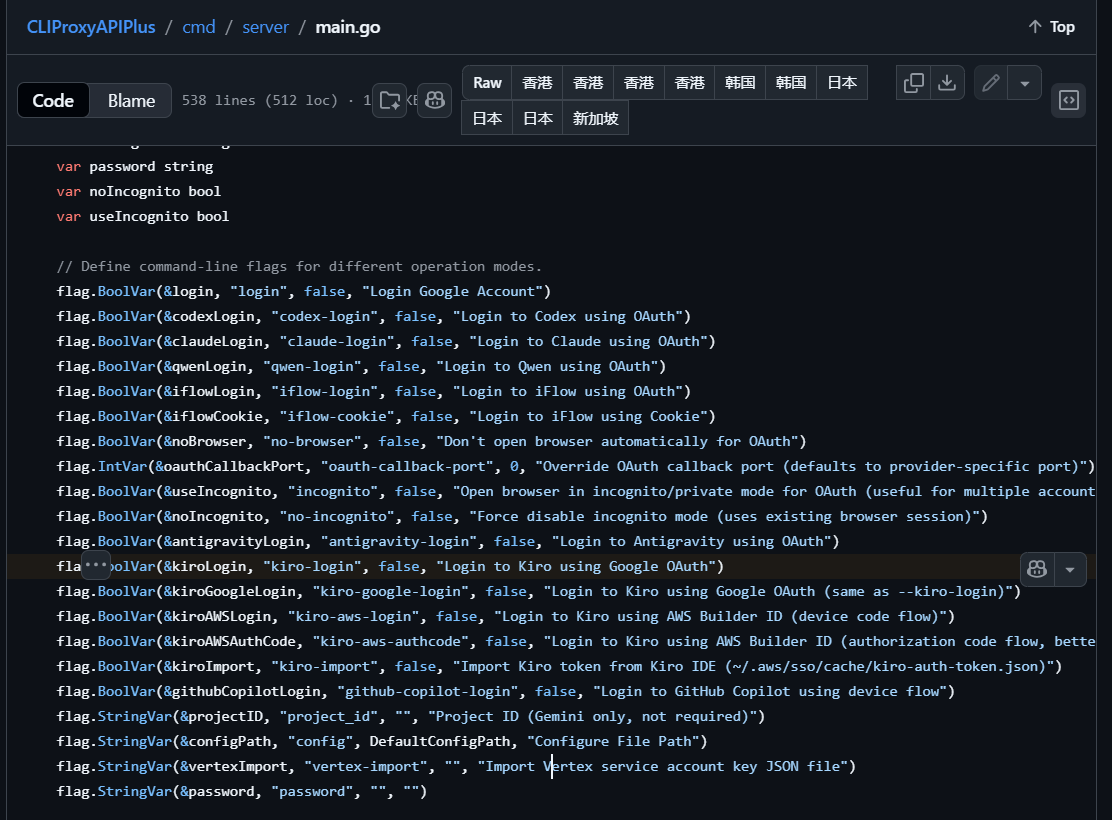Open the CLIProxyAPIPlus repository breadcrumb link
Screen dimensions: 1112x820
point(91,27)
